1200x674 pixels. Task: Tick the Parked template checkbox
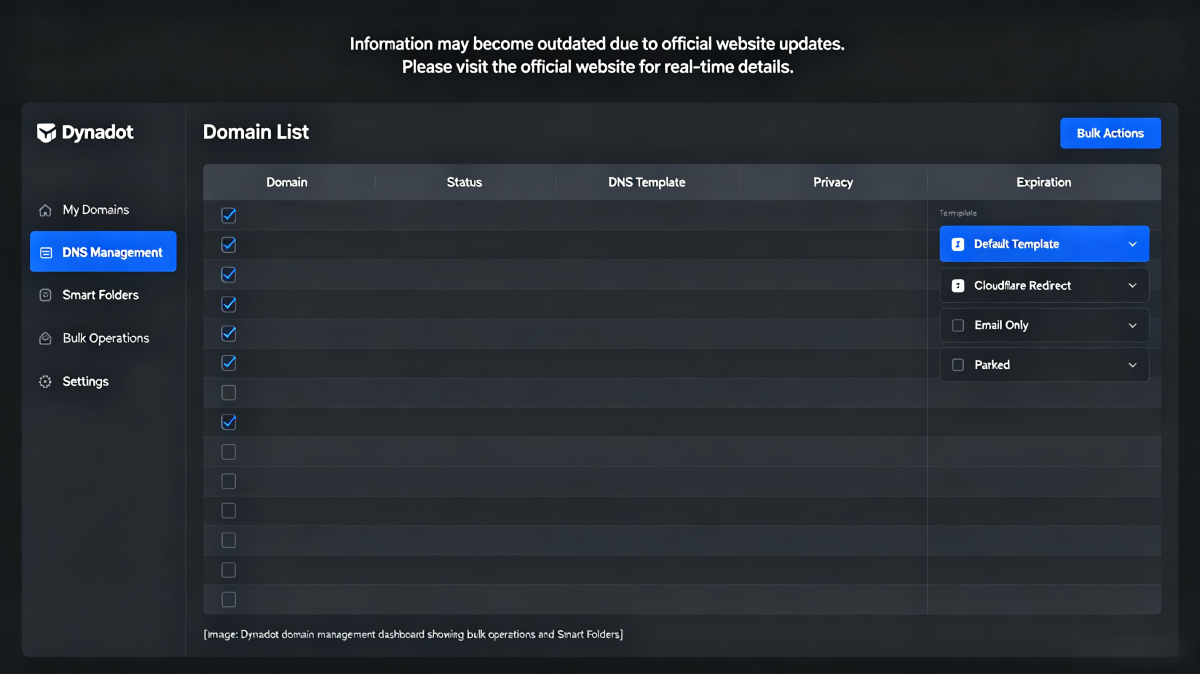[x=958, y=365]
